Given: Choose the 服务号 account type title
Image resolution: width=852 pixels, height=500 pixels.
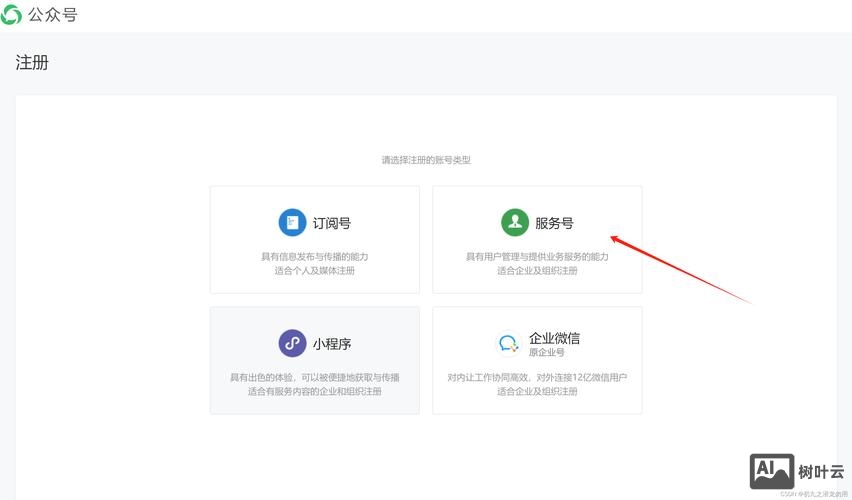Looking at the screenshot, I should tap(554, 224).
